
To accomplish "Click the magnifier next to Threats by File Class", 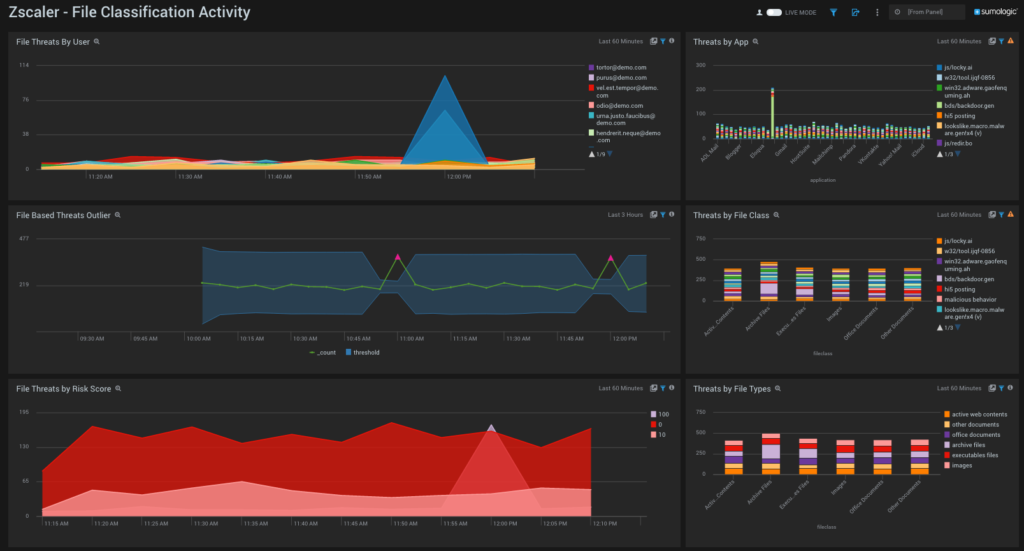I will tap(776, 215).
